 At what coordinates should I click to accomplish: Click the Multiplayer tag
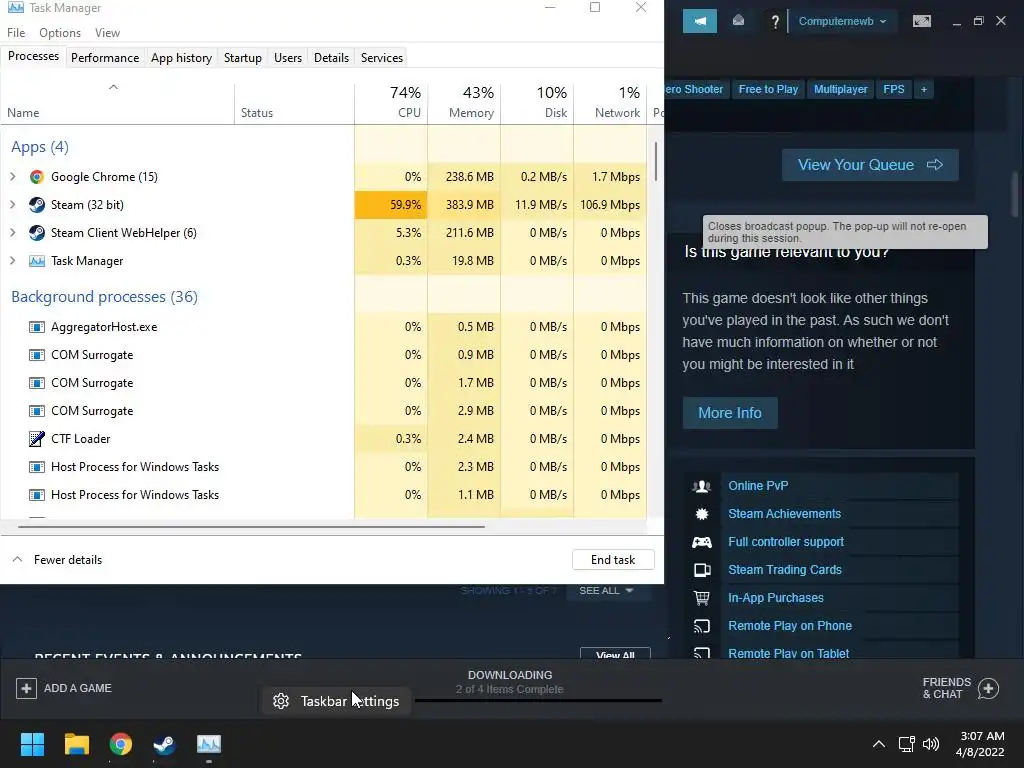(840, 89)
